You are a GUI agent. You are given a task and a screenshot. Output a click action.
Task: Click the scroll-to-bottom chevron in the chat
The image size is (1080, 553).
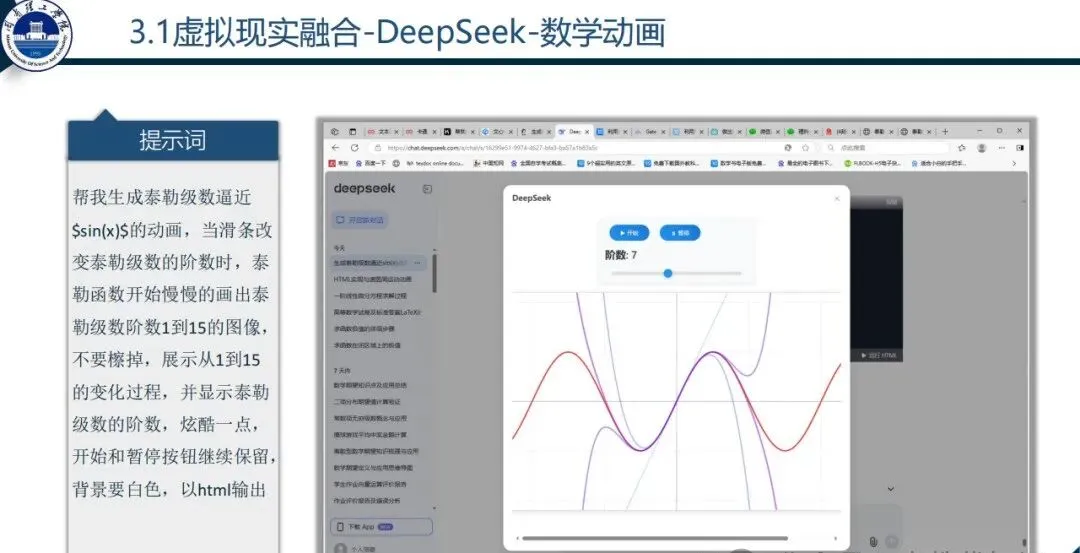click(891, 489)
